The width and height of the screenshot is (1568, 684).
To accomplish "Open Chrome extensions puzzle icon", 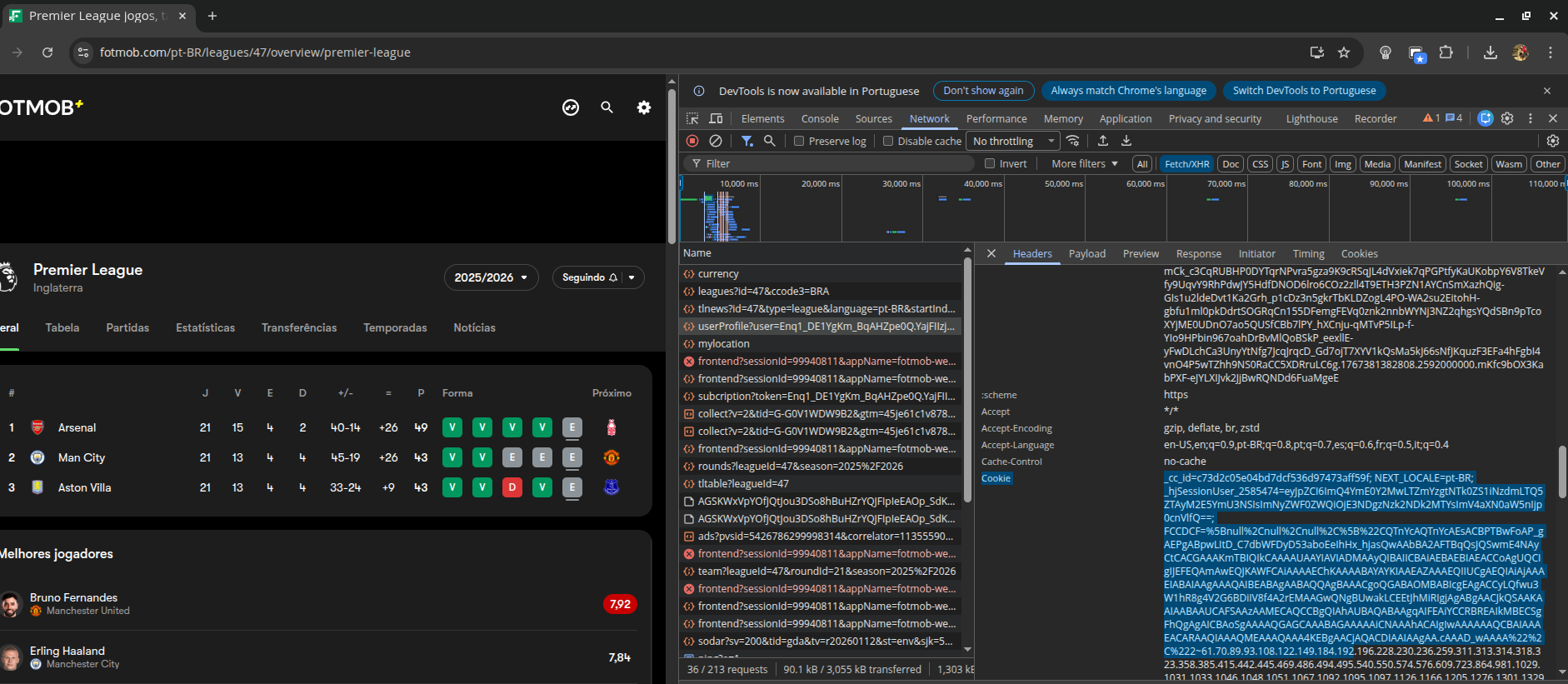I will coord(1446,52).
